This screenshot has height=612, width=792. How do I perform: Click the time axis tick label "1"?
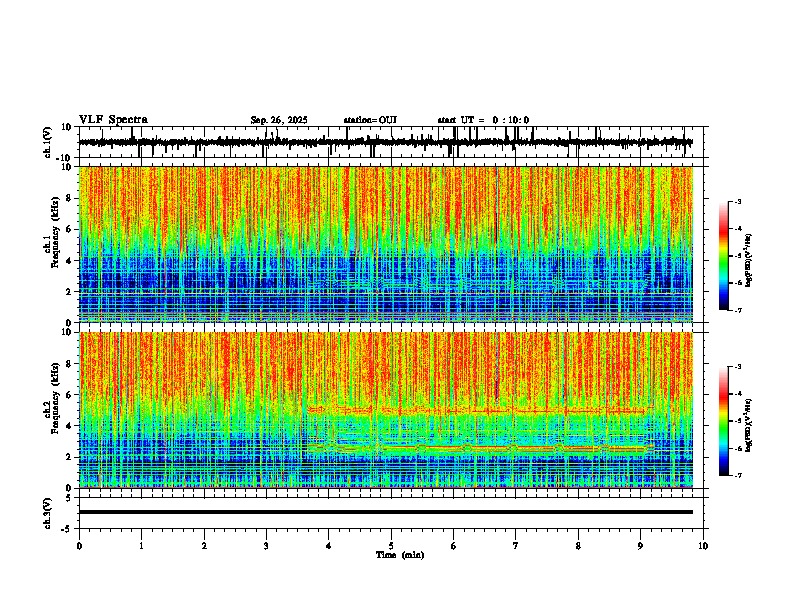[x=141, y=546]
